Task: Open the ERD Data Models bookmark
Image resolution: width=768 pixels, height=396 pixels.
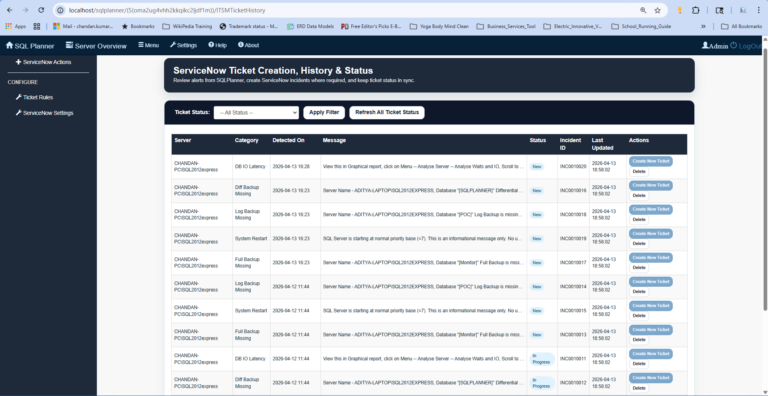Action: (311, 26)
